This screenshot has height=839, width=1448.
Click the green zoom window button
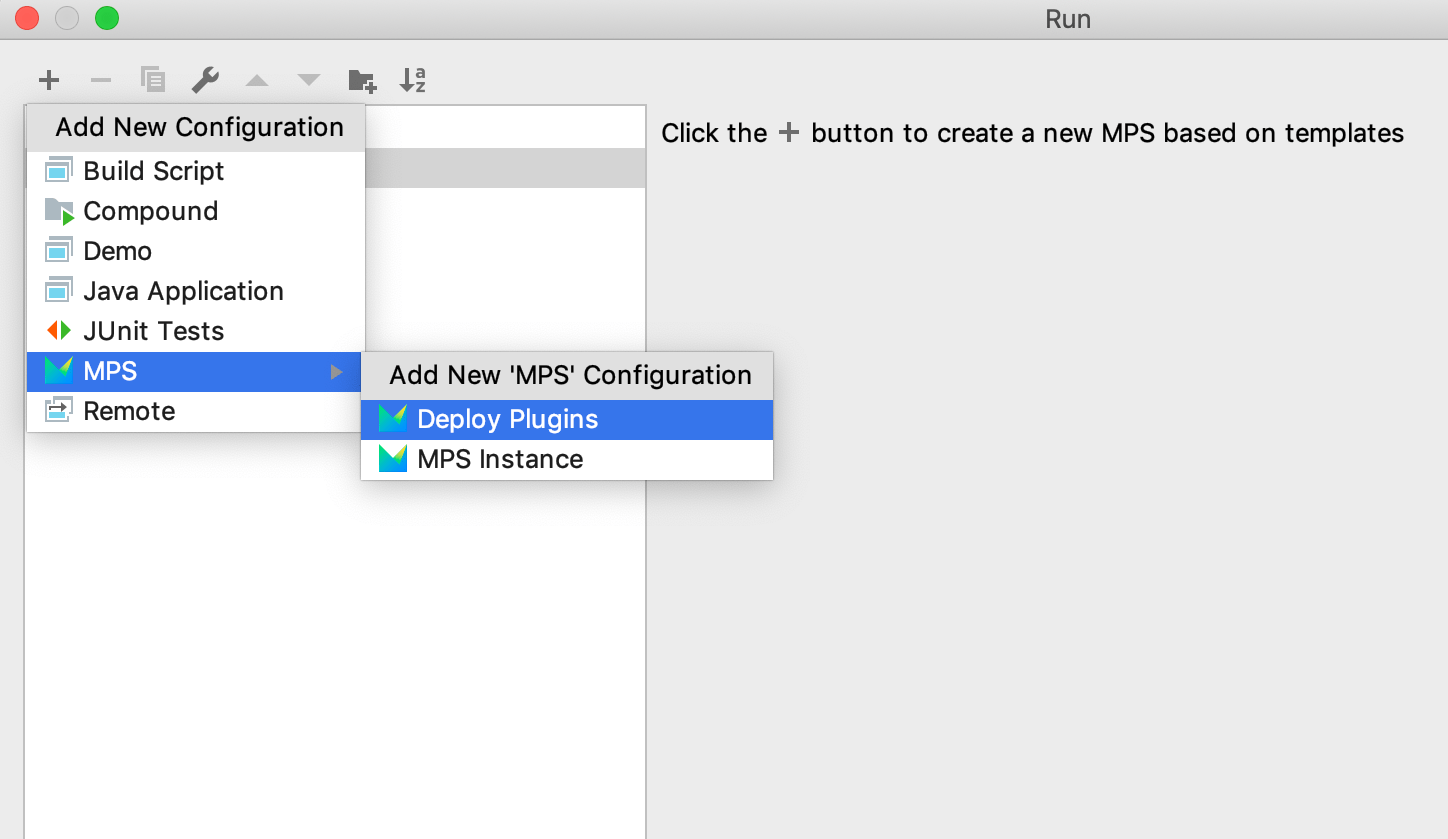pos(106,18)
